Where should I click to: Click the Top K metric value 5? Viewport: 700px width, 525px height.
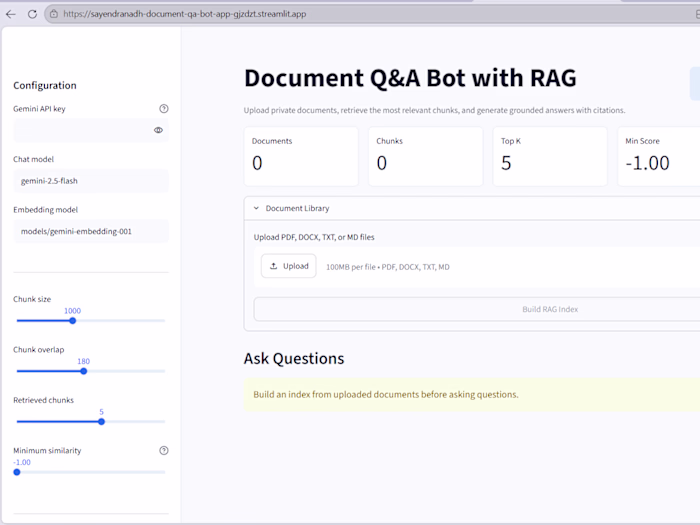[x=506, y=163]
